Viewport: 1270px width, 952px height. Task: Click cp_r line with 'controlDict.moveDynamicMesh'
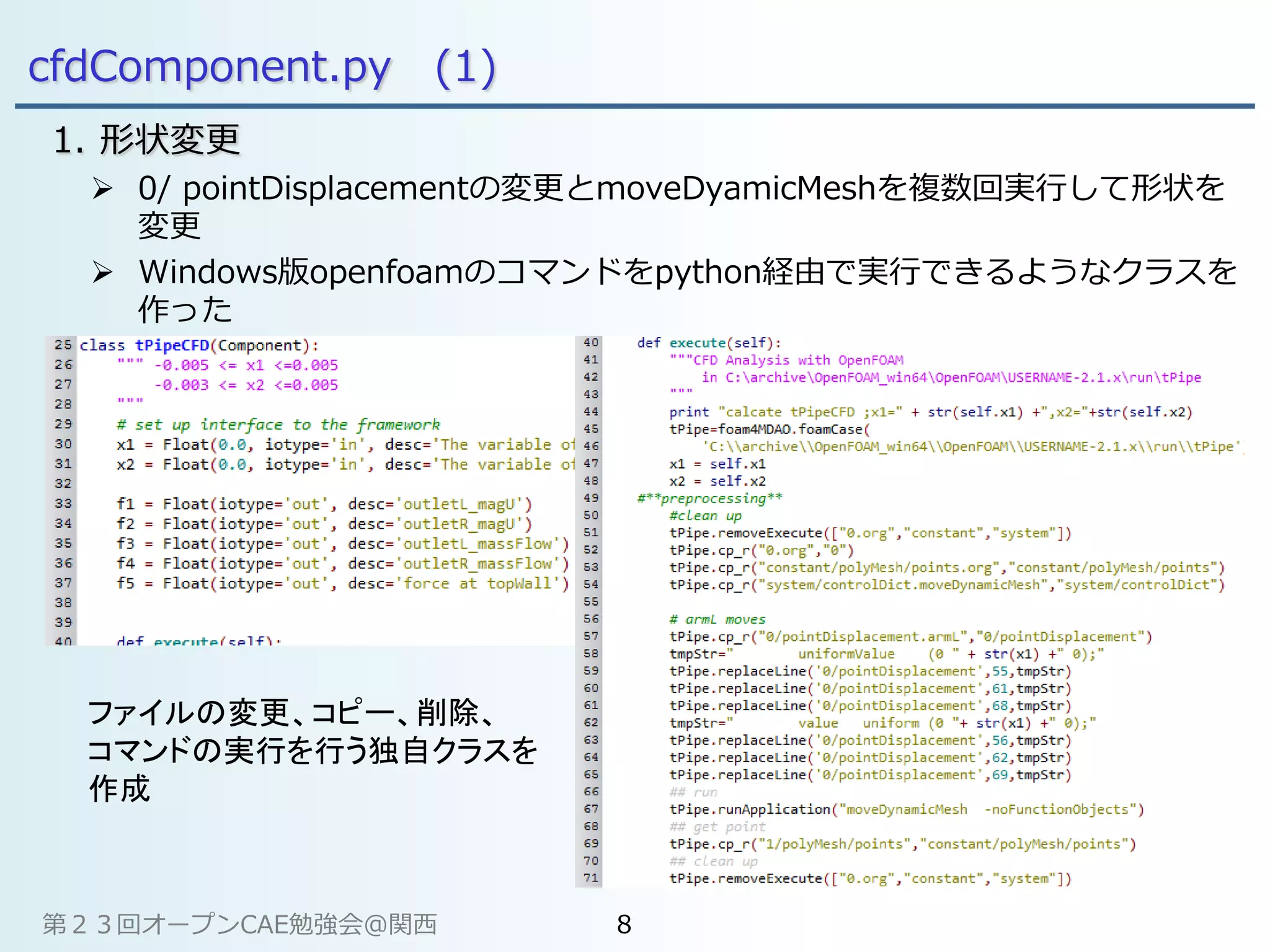click(947, 585)
